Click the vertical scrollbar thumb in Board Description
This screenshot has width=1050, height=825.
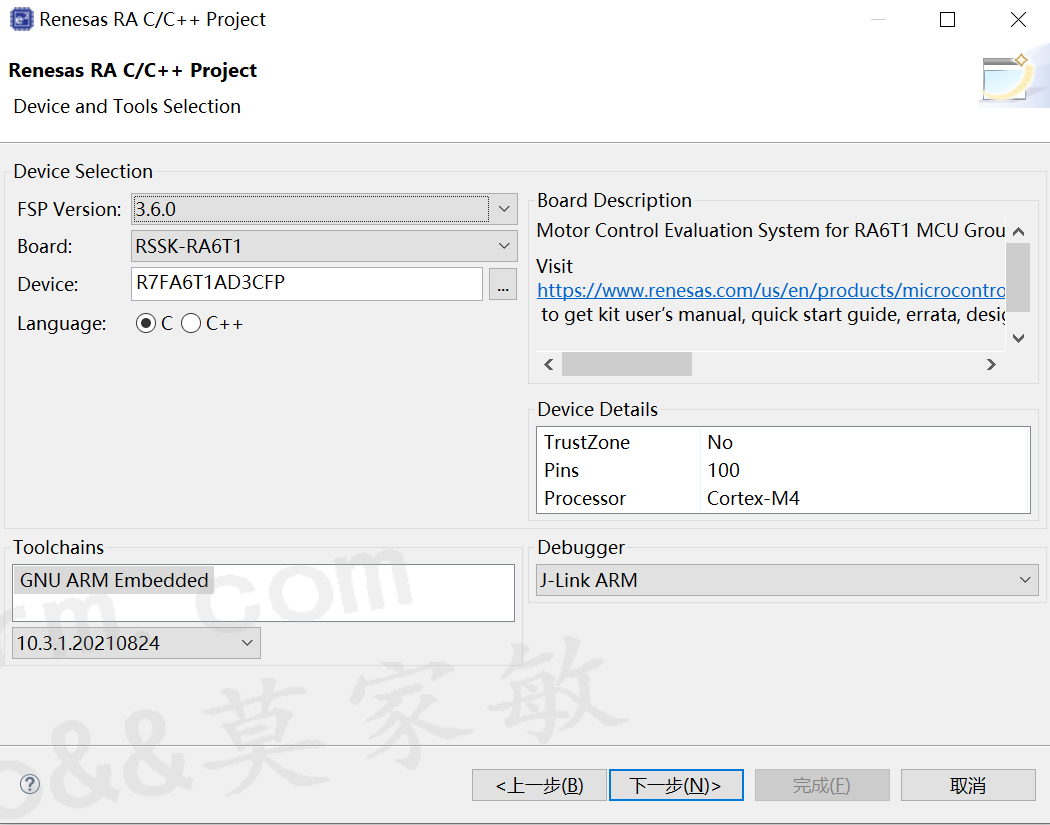(1019, 278)
